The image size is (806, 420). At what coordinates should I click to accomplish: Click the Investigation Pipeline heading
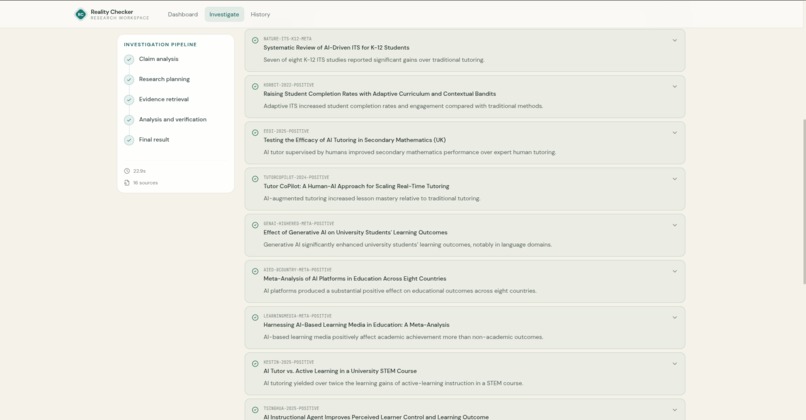pyautogui.click(x=160, y=45)
